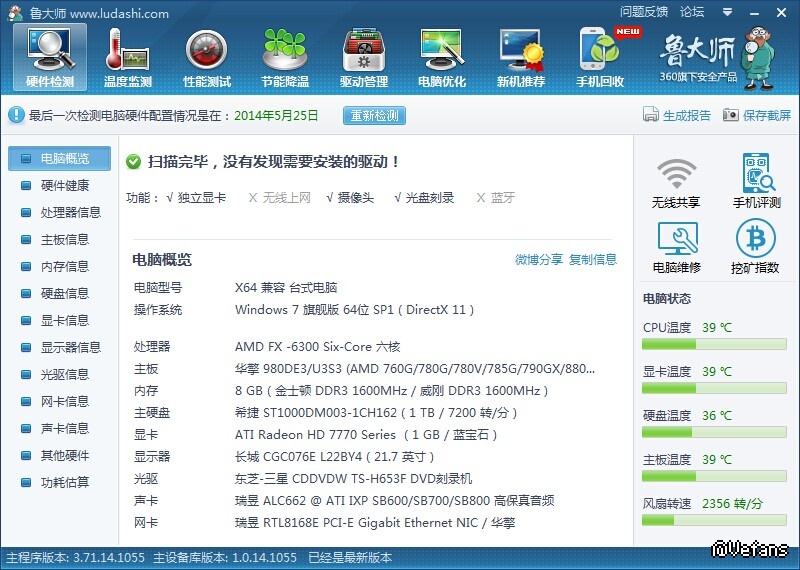Click the 长城 CGC076E L22BY4 monitor text
Viewport: 800px width, 570px height.
click(x=335, y=457)
